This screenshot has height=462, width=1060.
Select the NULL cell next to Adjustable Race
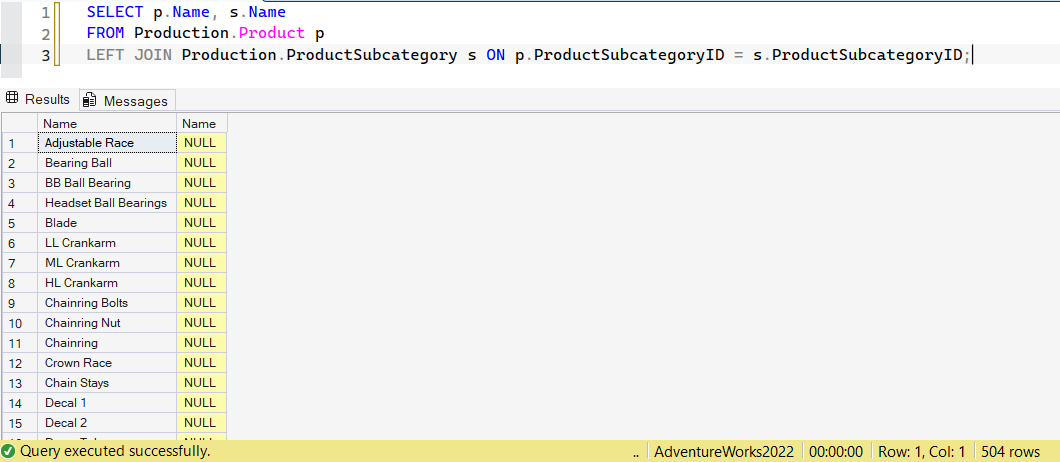pyautogui.click(x=201, y=143)
